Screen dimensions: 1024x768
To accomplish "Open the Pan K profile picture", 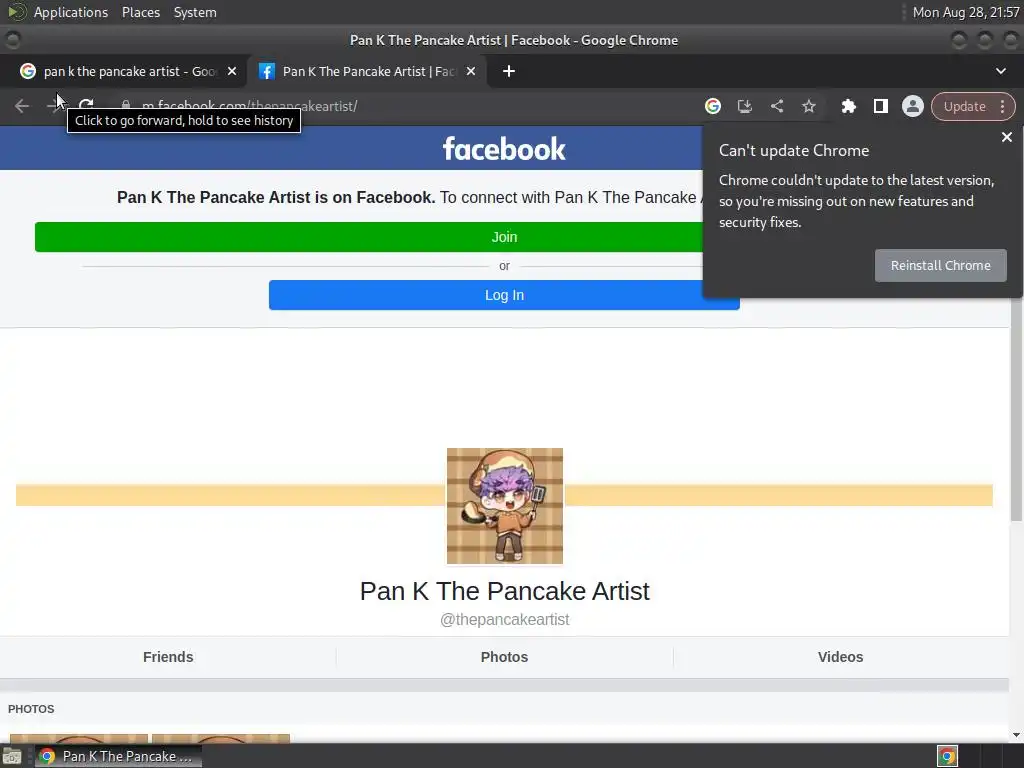I will point(505,506).
